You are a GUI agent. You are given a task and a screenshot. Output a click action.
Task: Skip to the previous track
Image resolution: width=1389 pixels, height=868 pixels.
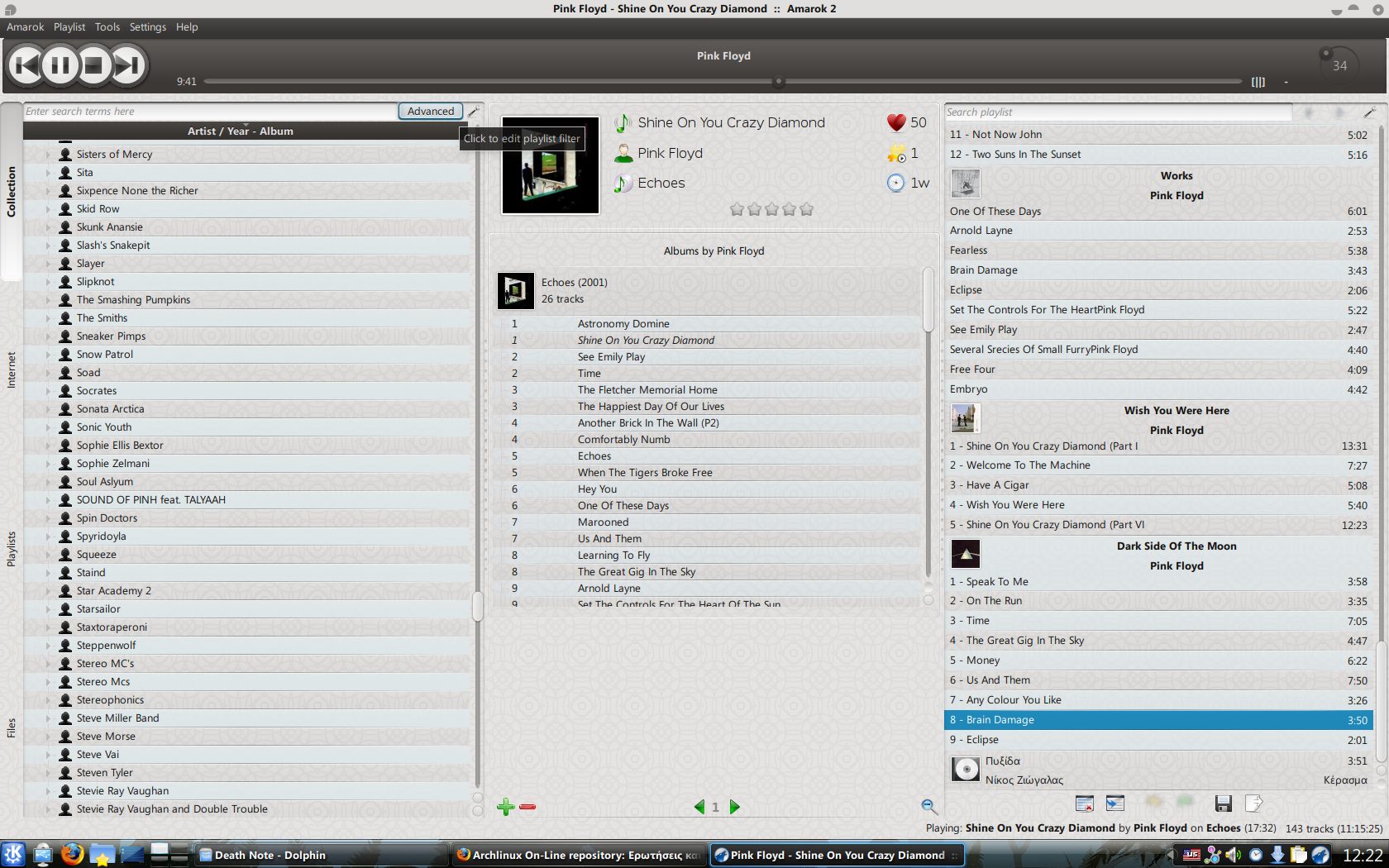pyautogui.click(x=26, y=64)
